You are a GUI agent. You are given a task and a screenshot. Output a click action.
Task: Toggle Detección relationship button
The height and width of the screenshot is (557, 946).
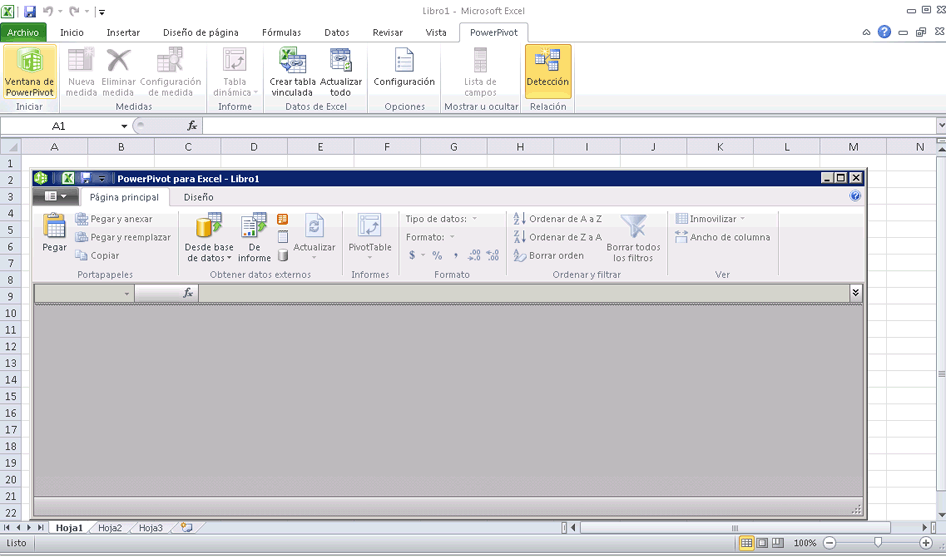pos(548,71)
